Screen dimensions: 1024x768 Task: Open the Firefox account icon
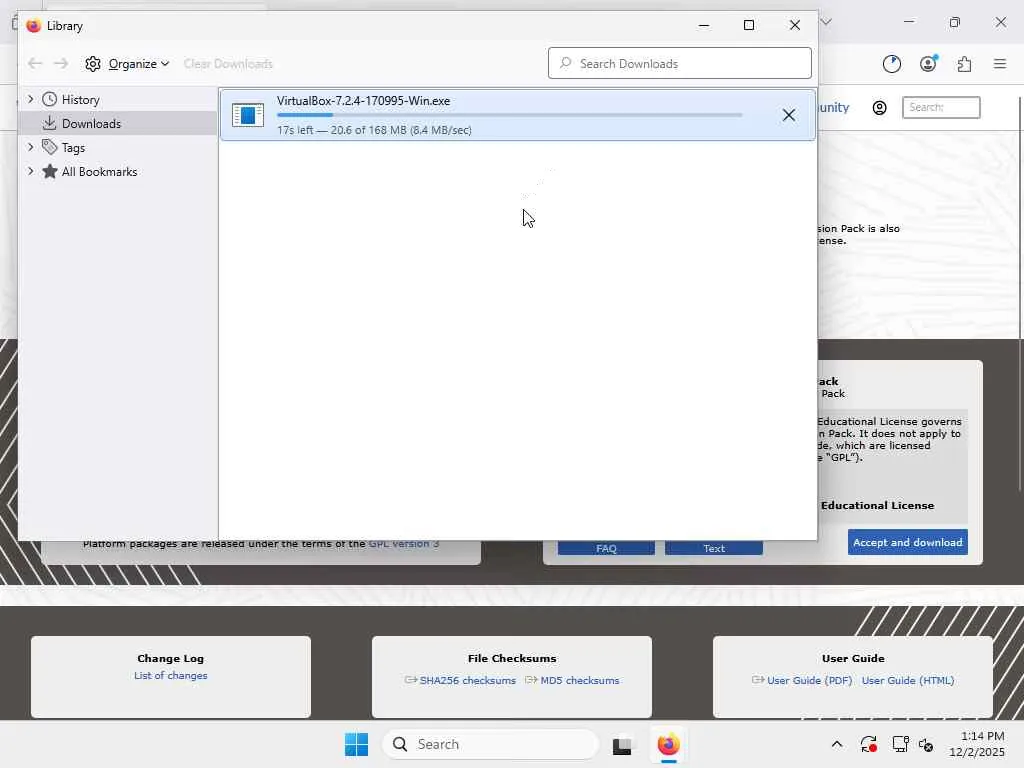tap(928, 63)
